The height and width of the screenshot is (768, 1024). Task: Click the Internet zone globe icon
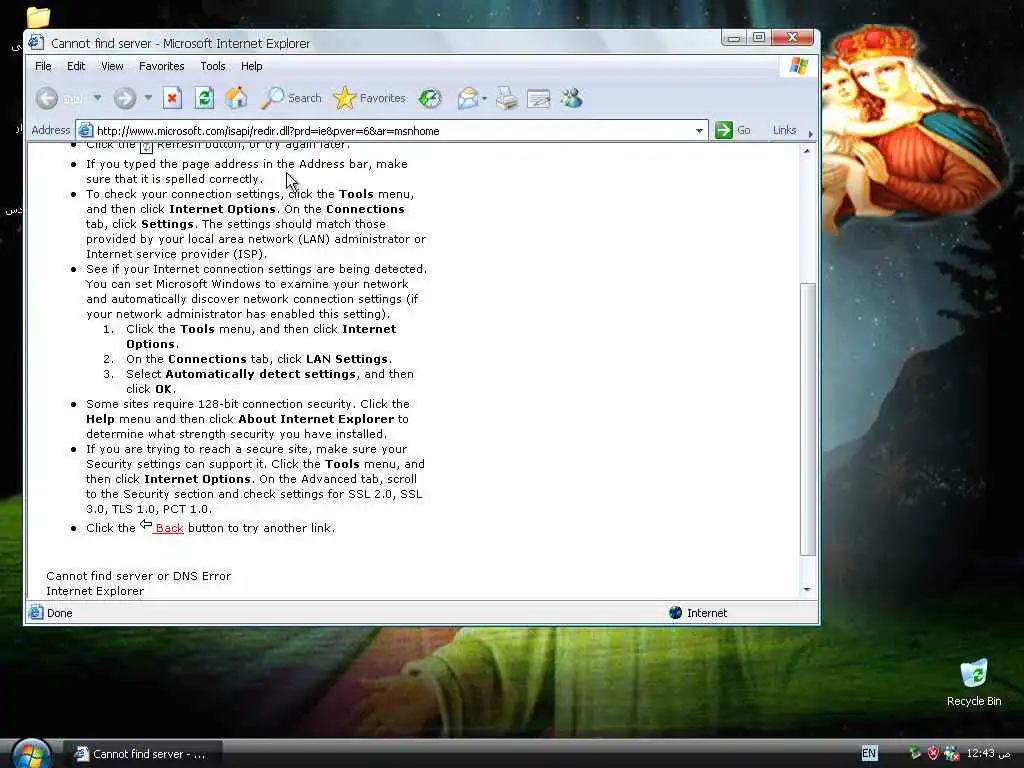[x=675, y=613]
